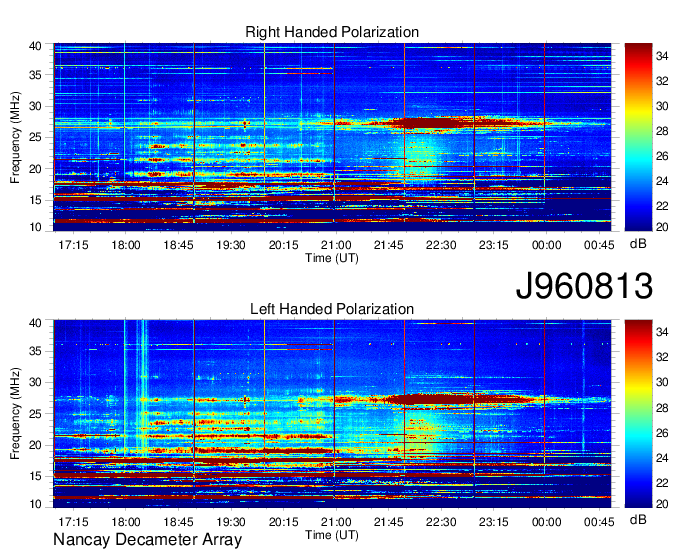This screenshot has height=552, width=680.
Task: Click the 20:15 tick under Left Handed plot
Action: [x=284, y=522]
